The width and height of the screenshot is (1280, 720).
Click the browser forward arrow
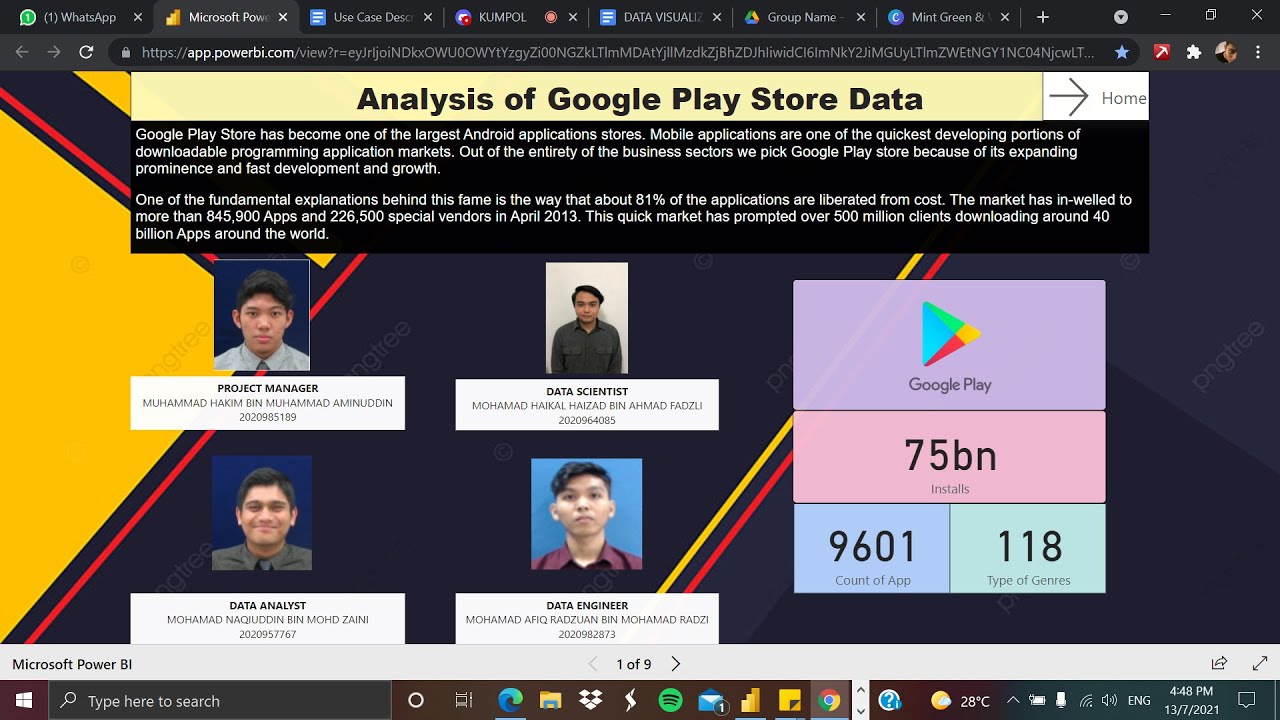(54, 52)
